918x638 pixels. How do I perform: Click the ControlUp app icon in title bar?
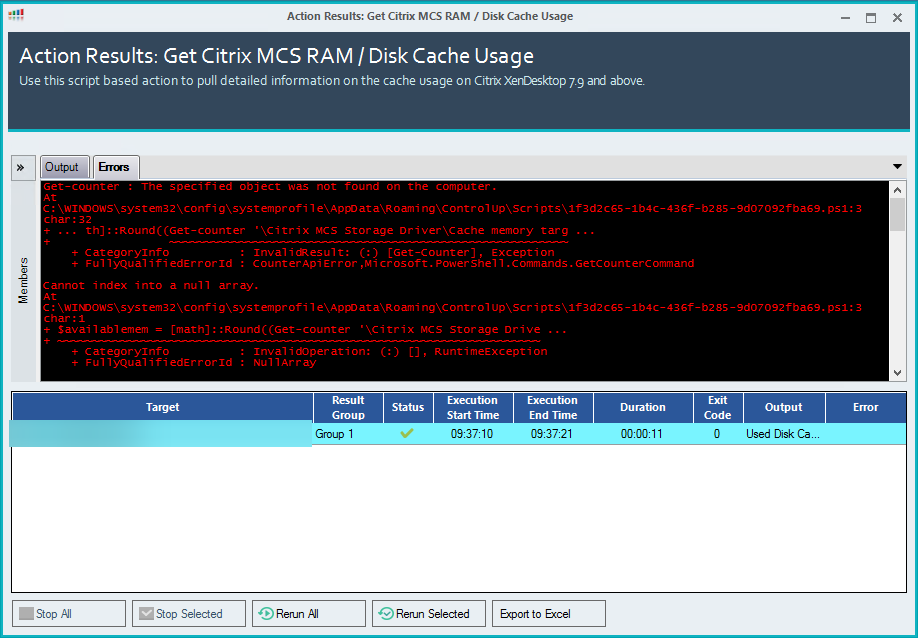point(16,14)
